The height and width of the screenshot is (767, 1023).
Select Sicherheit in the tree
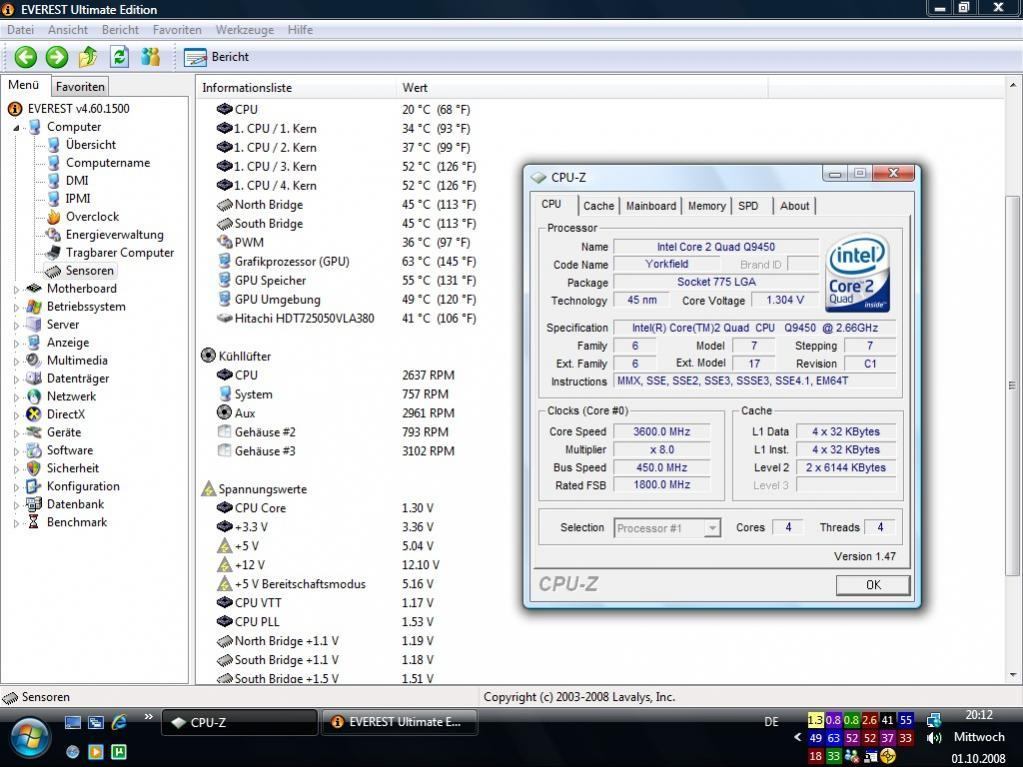point(73,468)
